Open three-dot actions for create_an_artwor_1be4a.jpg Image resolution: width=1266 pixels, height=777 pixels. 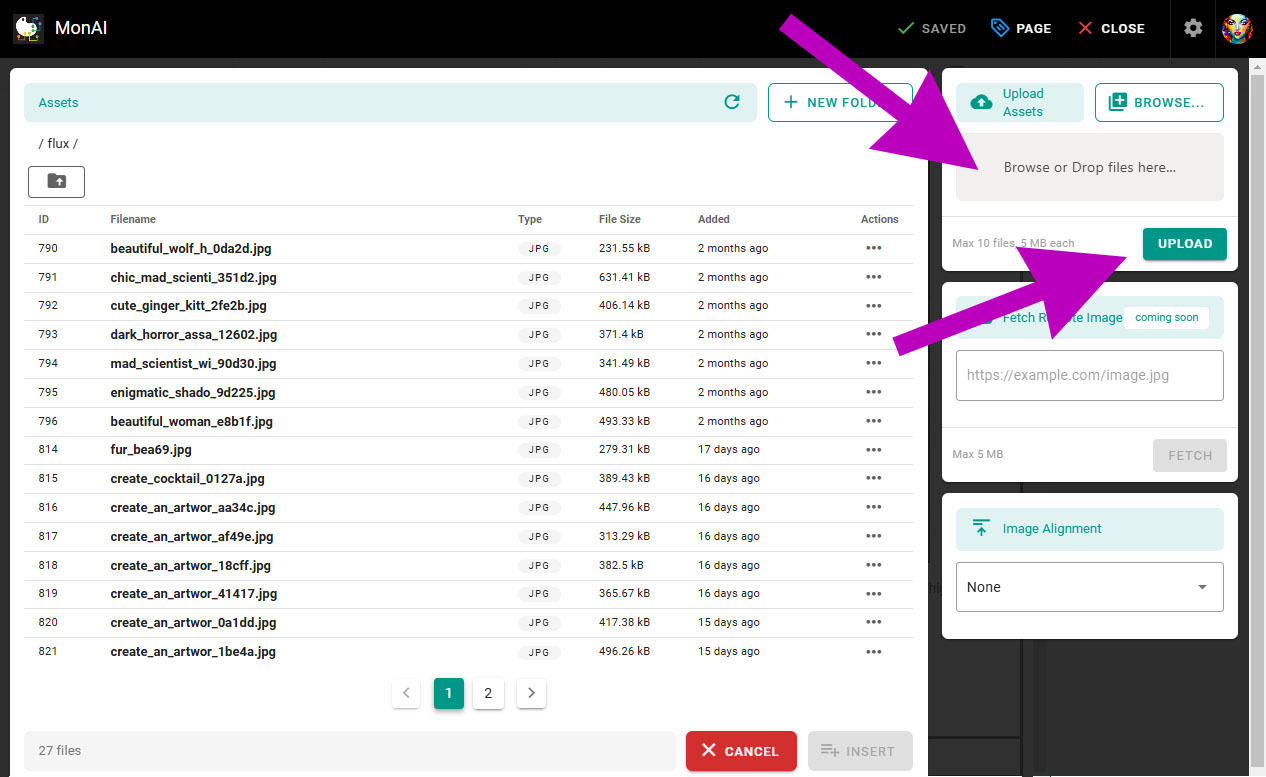pos(873,652)
